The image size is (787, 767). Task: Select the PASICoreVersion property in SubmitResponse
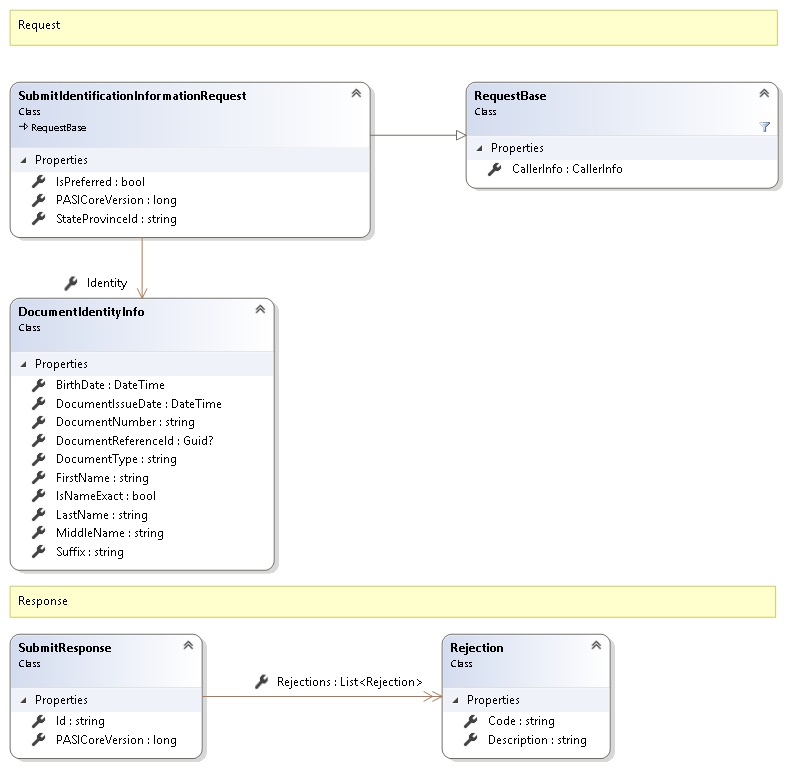click(116, 740)
